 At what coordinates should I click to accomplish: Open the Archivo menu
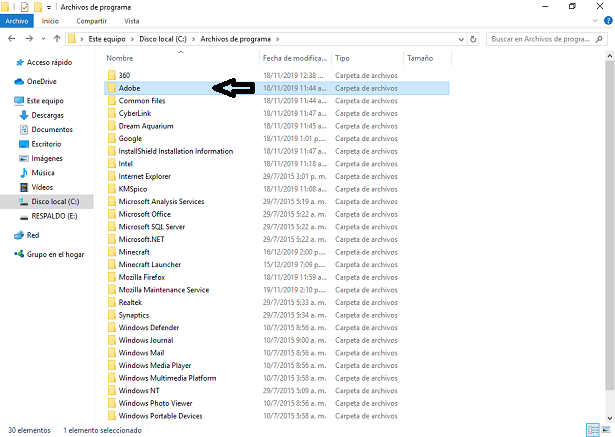pyautogui.click(x=16, y=21)
